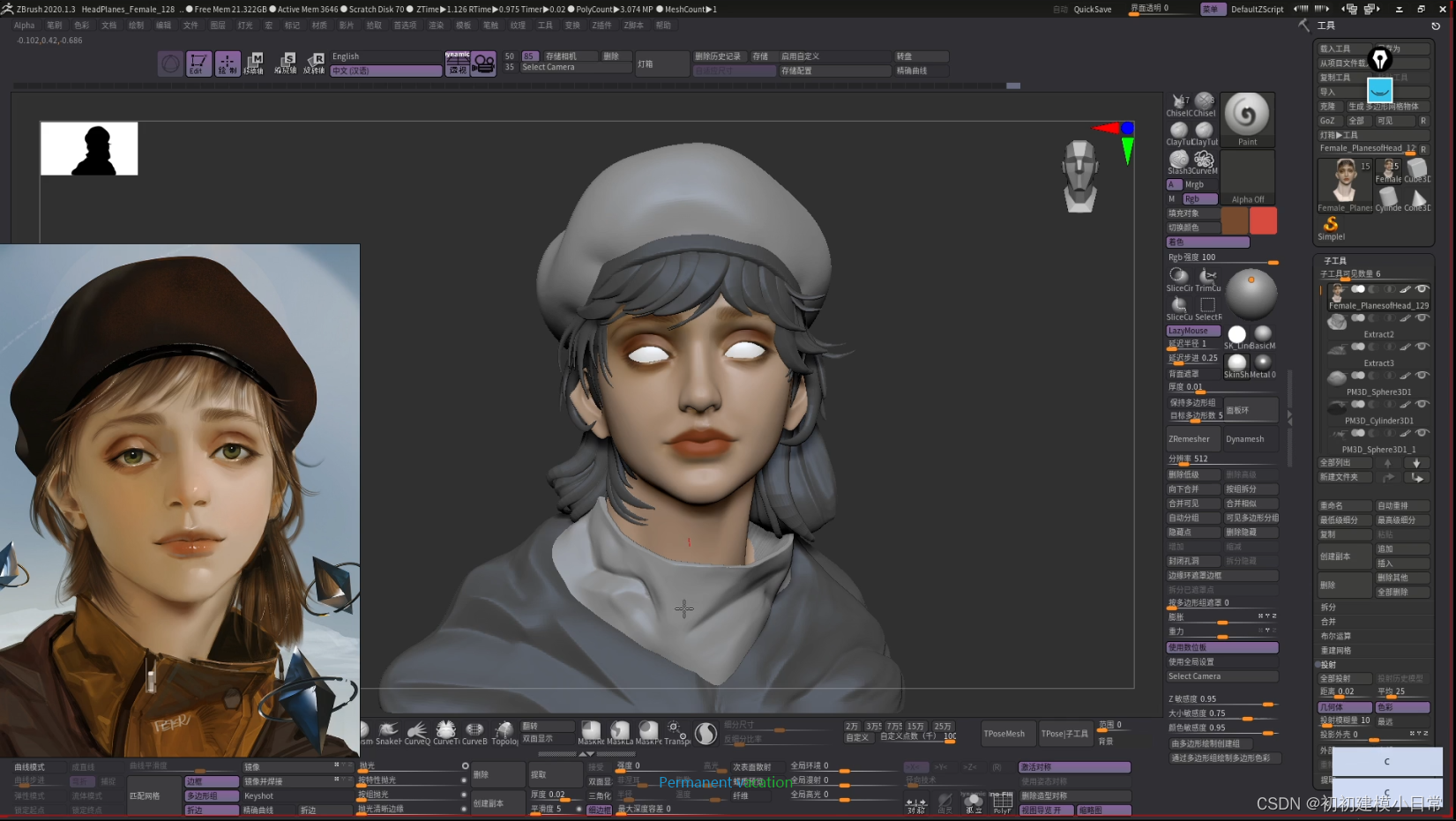Expand the 子工具 subtool panel header
Image resolution: width=1456 pixels, height=821 pixels.
1335,261
